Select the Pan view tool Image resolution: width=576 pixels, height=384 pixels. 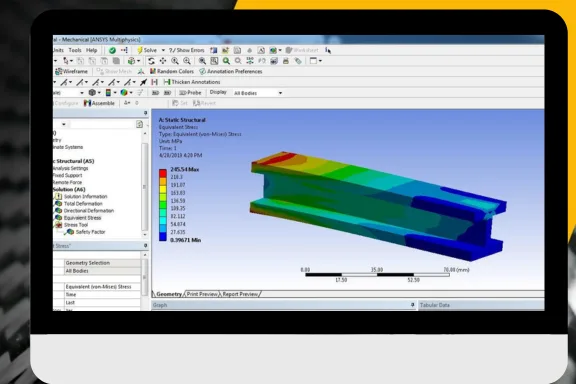point(163,61)
